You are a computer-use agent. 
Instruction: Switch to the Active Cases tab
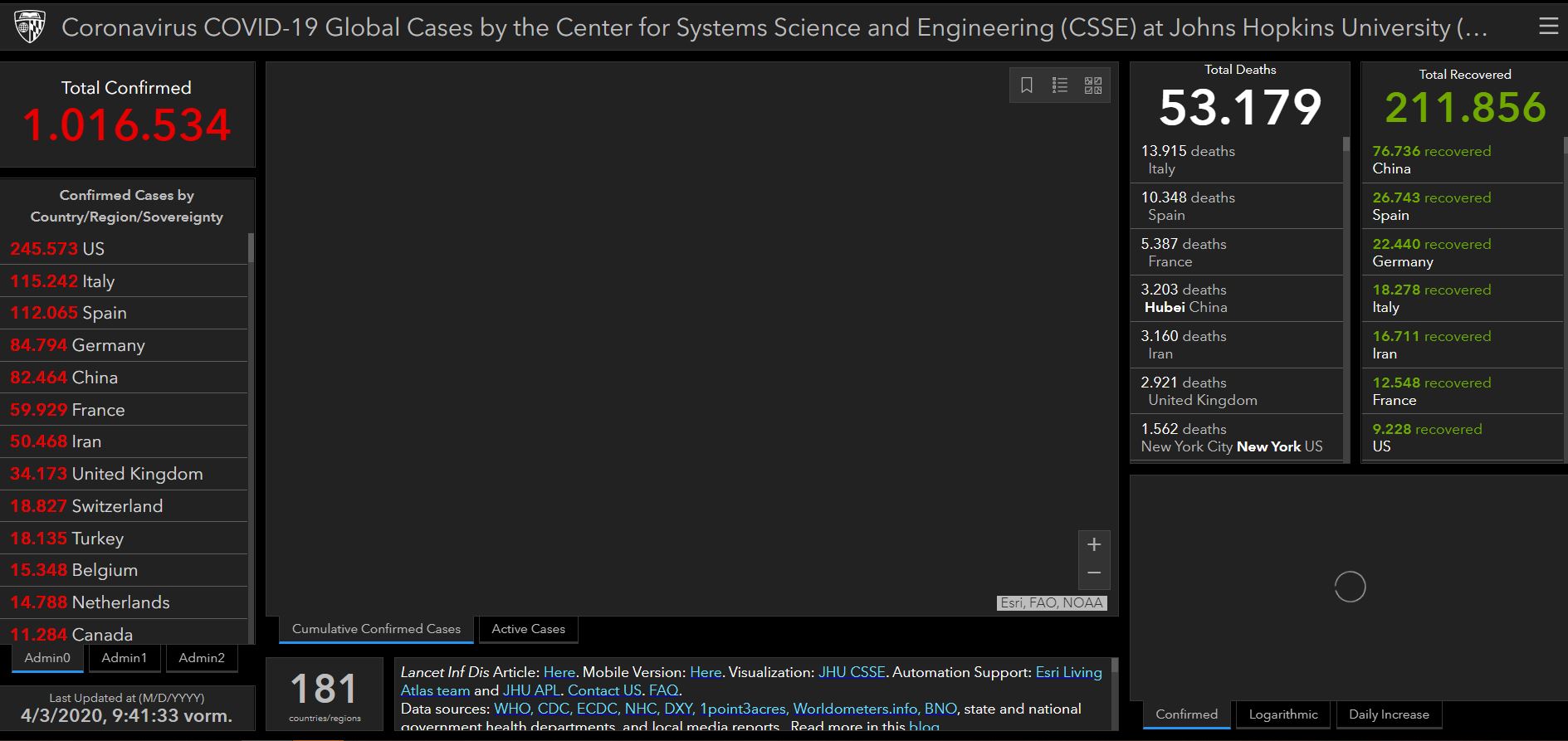[528, 629]
